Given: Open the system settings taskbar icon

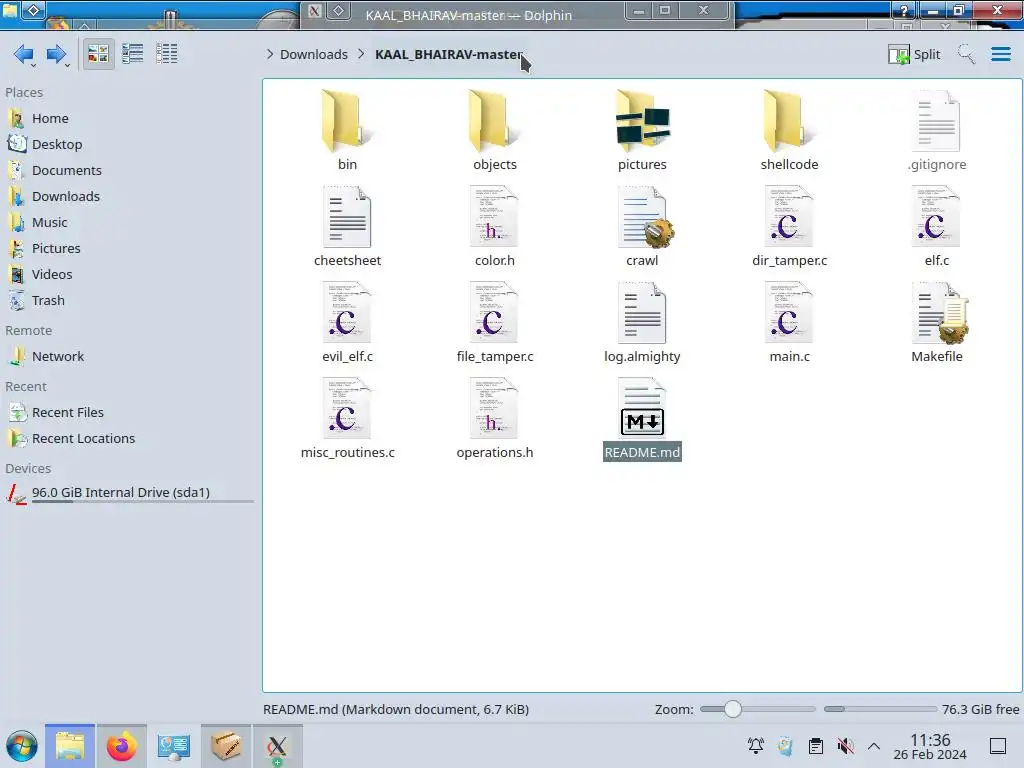Looking at the screenshot, I should click(174, 746).
